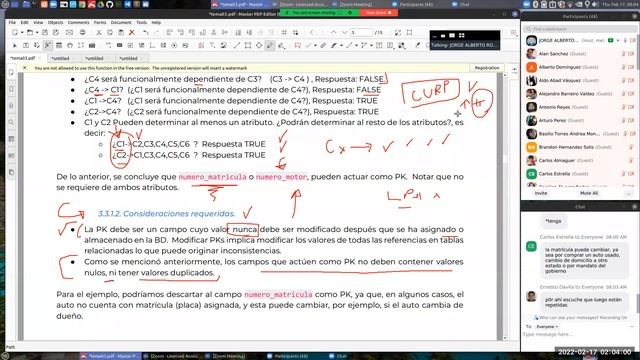Select the active Pencil drawing tool
This screenshot has width=640, height=360.
270,45
